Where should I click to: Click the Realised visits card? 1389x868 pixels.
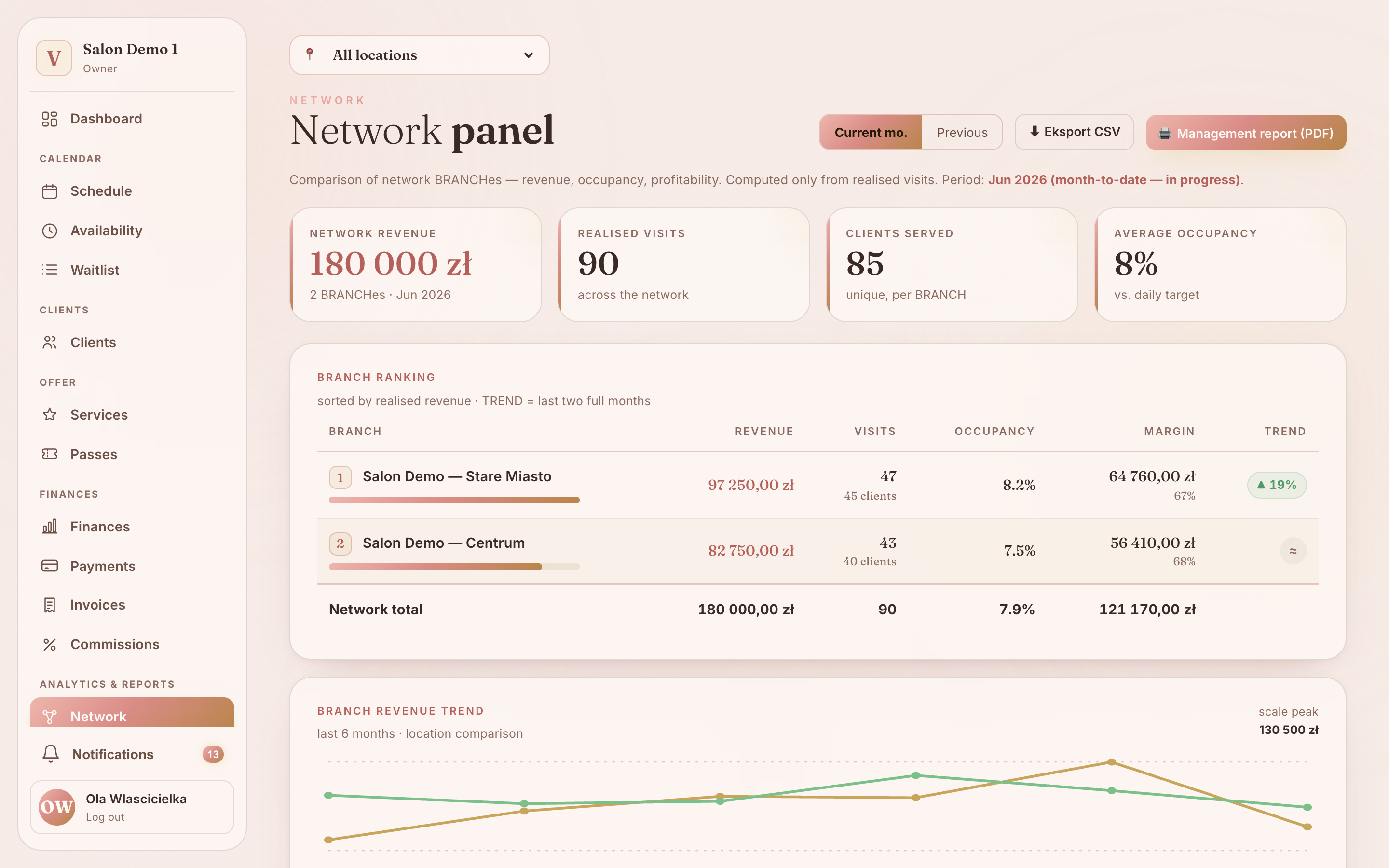(x=683, y=265)
